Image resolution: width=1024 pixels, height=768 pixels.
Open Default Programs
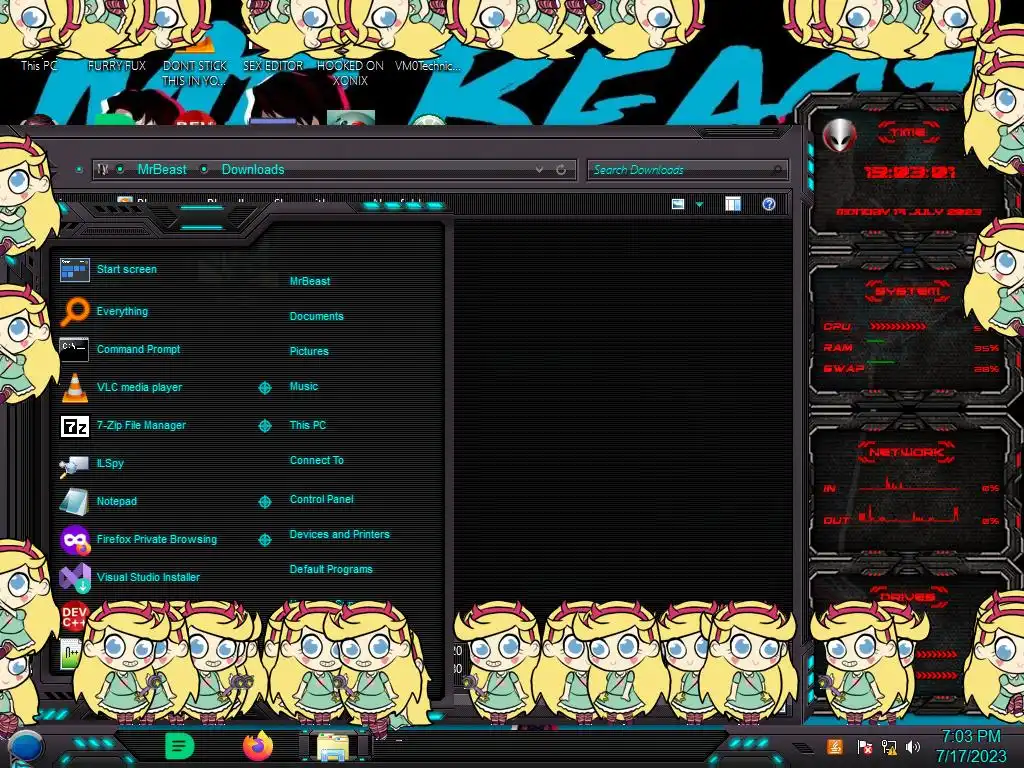pos(331,569)
